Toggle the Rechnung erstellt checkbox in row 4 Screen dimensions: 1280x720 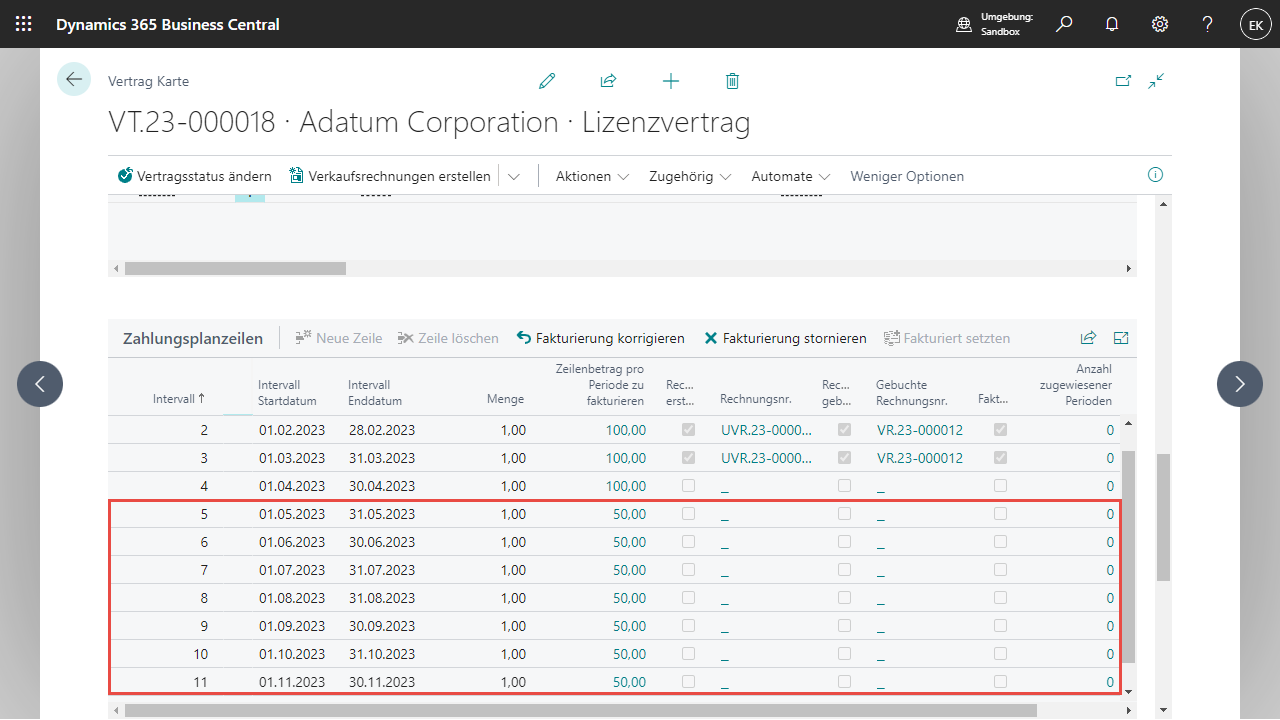(688, 485)
